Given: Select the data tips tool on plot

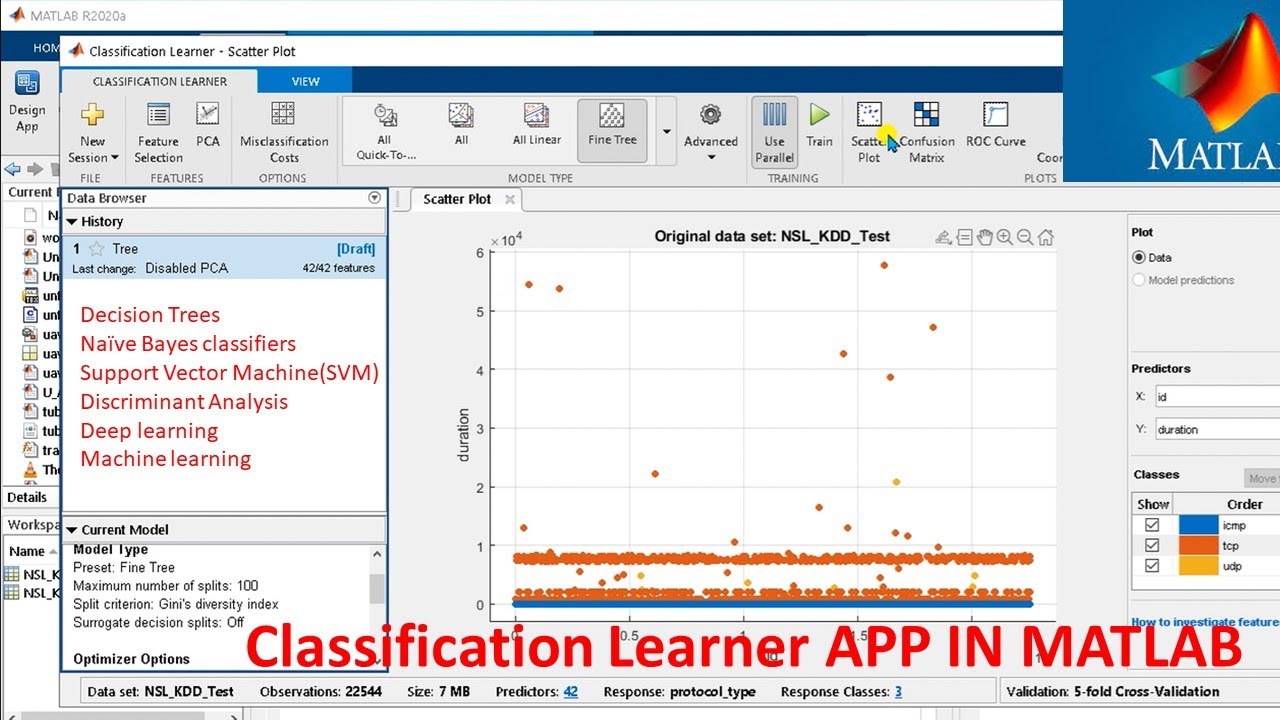Looking at the screenshot, I should click(964, 237).
